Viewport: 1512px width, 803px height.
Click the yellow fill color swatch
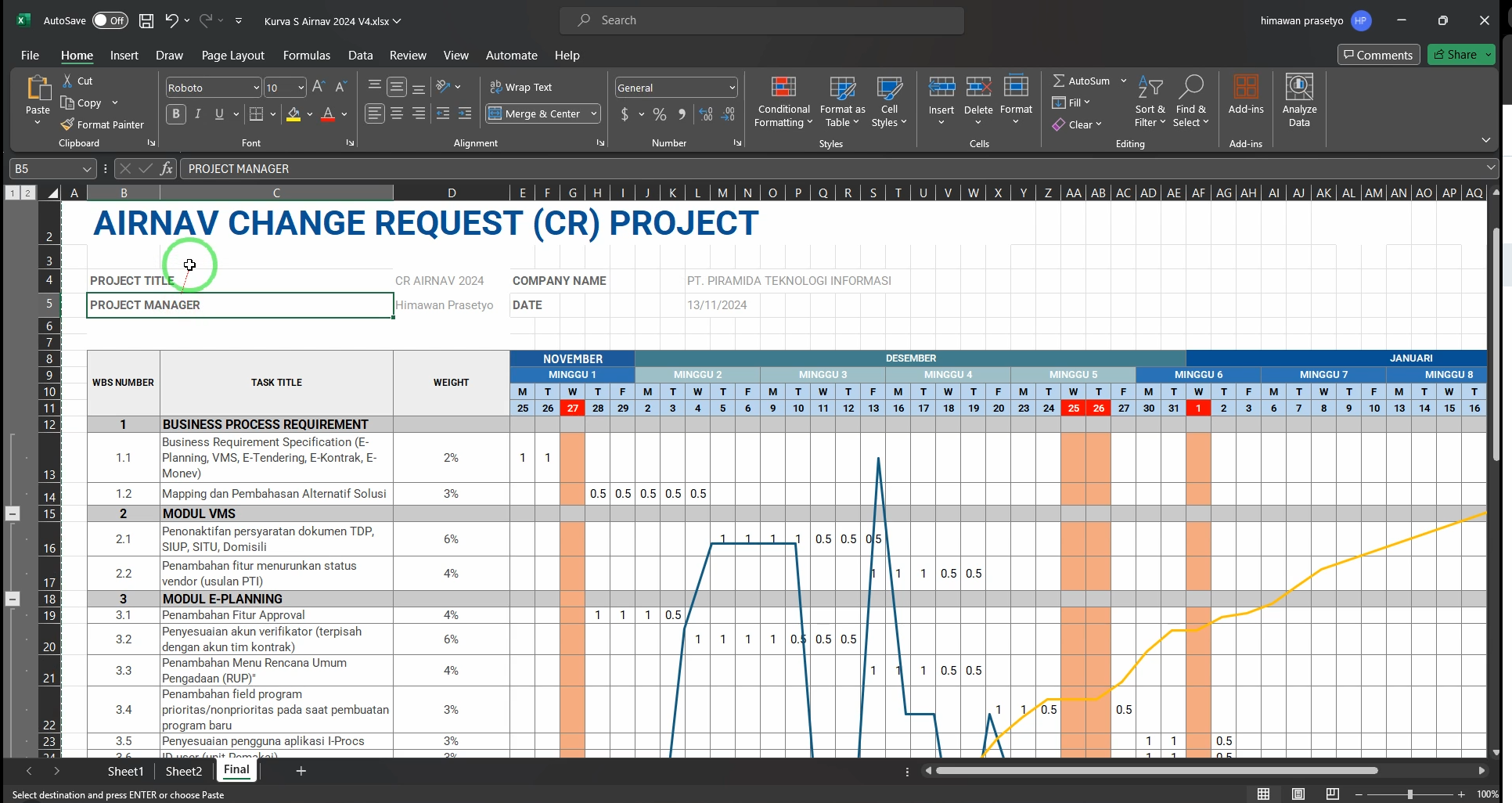293,114
